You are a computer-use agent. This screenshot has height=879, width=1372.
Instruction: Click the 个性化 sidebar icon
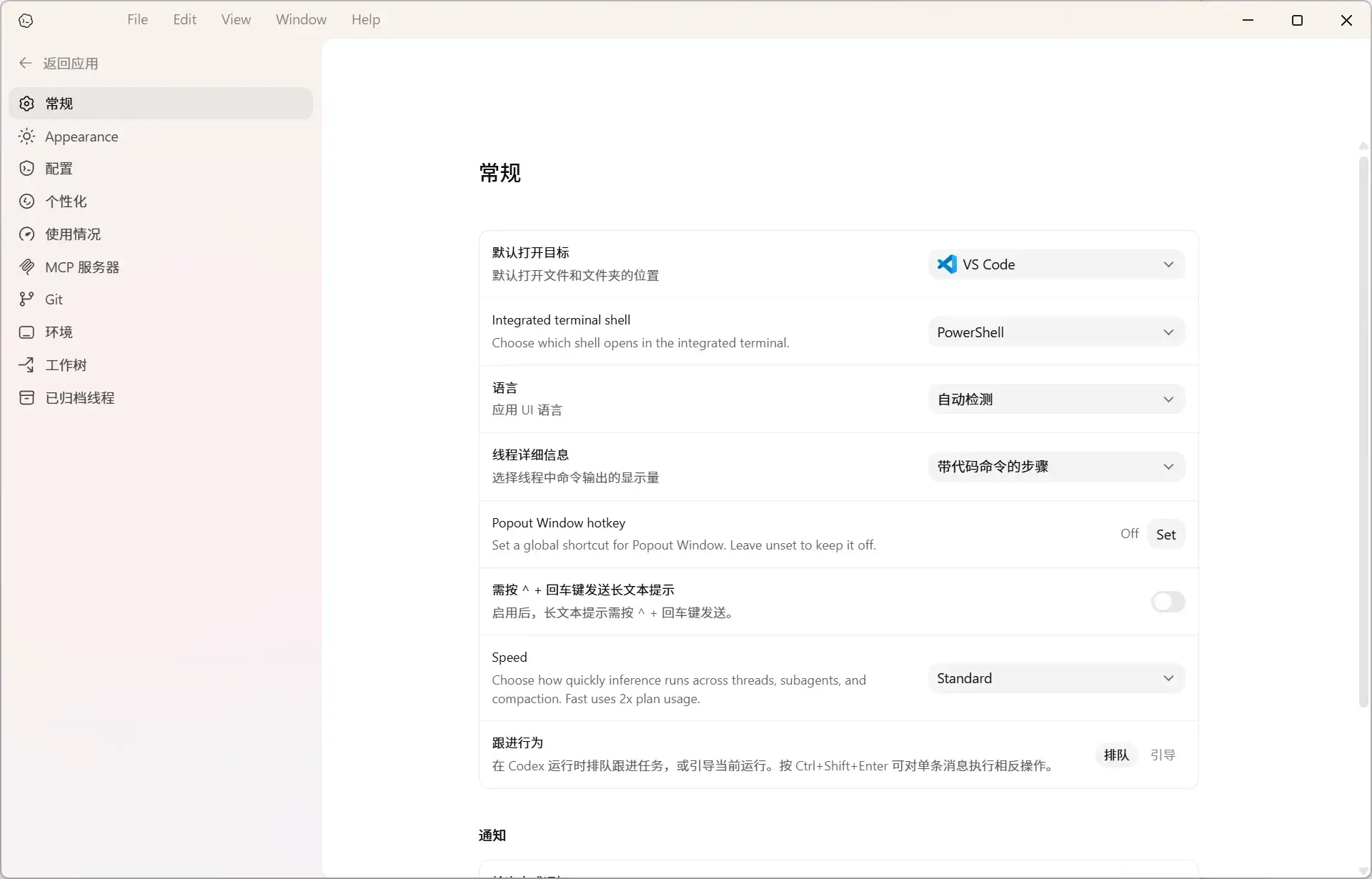(26, 202)
